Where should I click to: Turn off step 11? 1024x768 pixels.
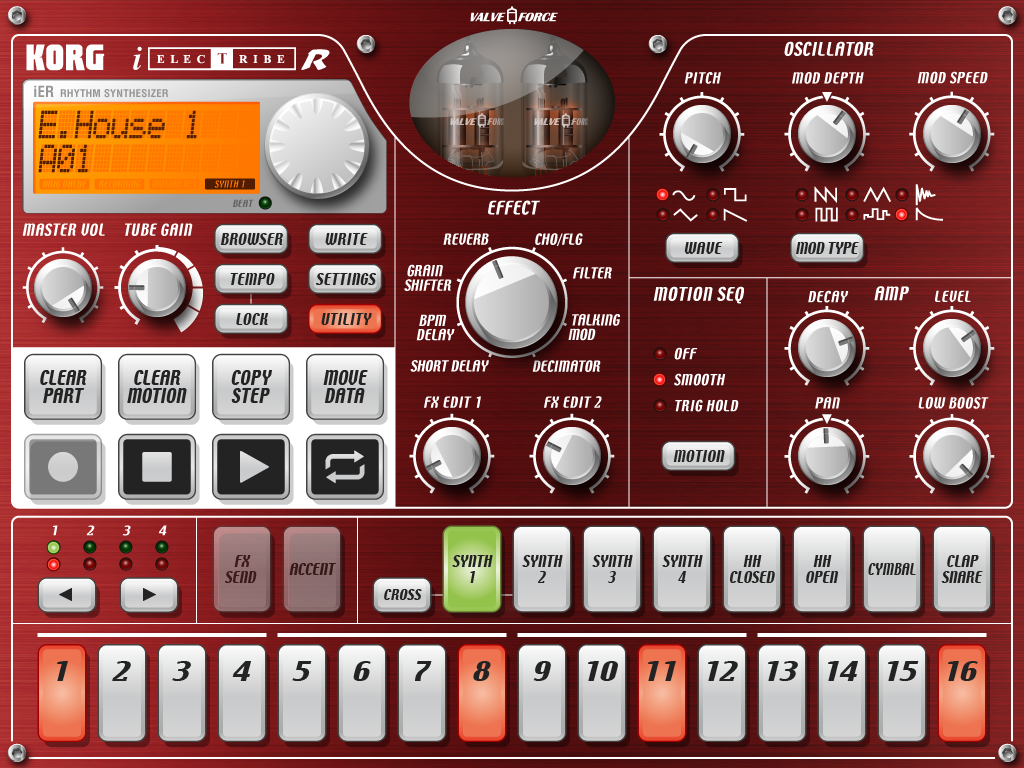(662, 693)
